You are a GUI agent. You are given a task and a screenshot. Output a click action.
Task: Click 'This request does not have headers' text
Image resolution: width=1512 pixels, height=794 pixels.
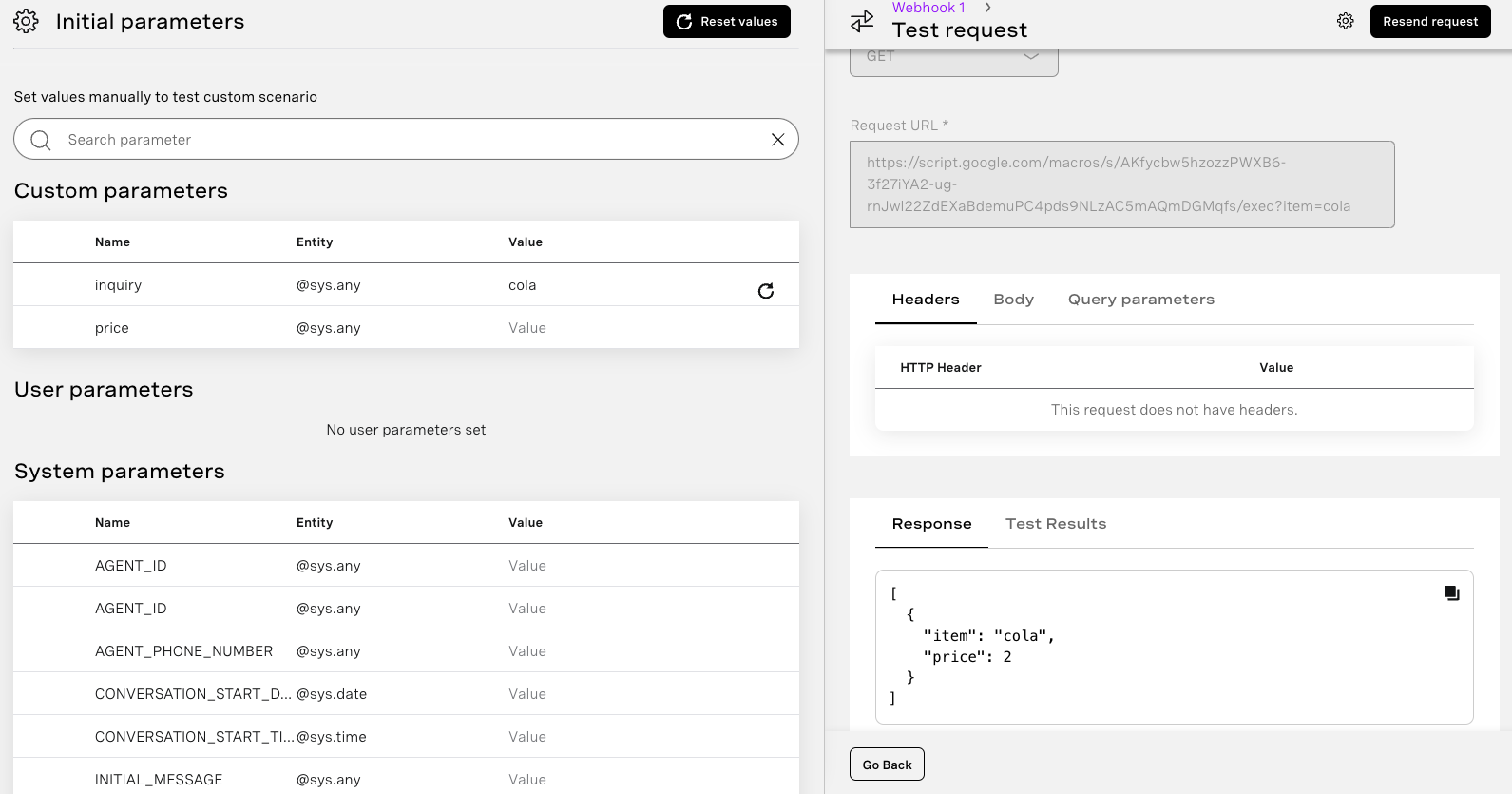(x=1174, y=410)
